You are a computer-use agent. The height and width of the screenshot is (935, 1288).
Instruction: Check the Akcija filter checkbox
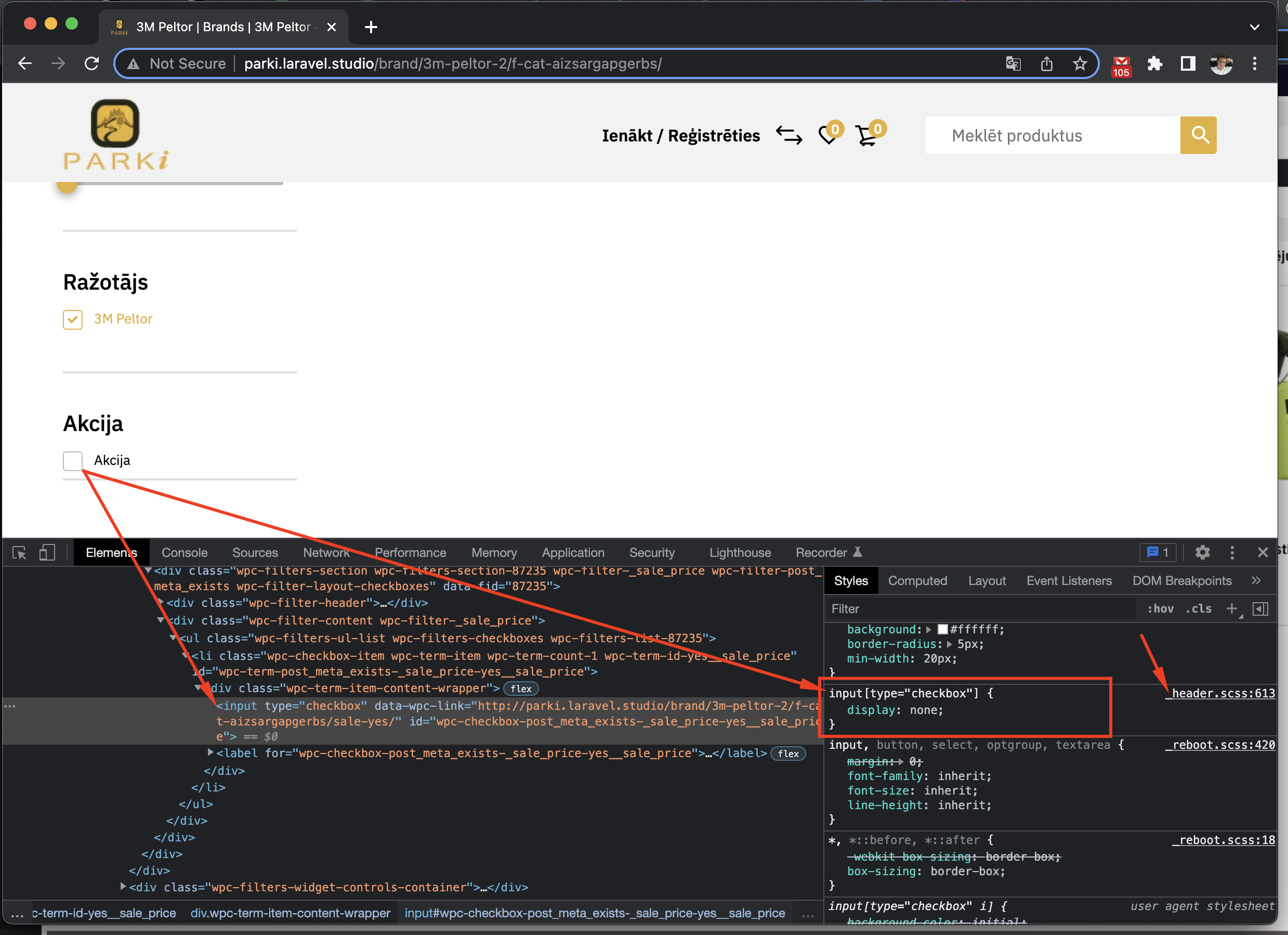(73, 461)
